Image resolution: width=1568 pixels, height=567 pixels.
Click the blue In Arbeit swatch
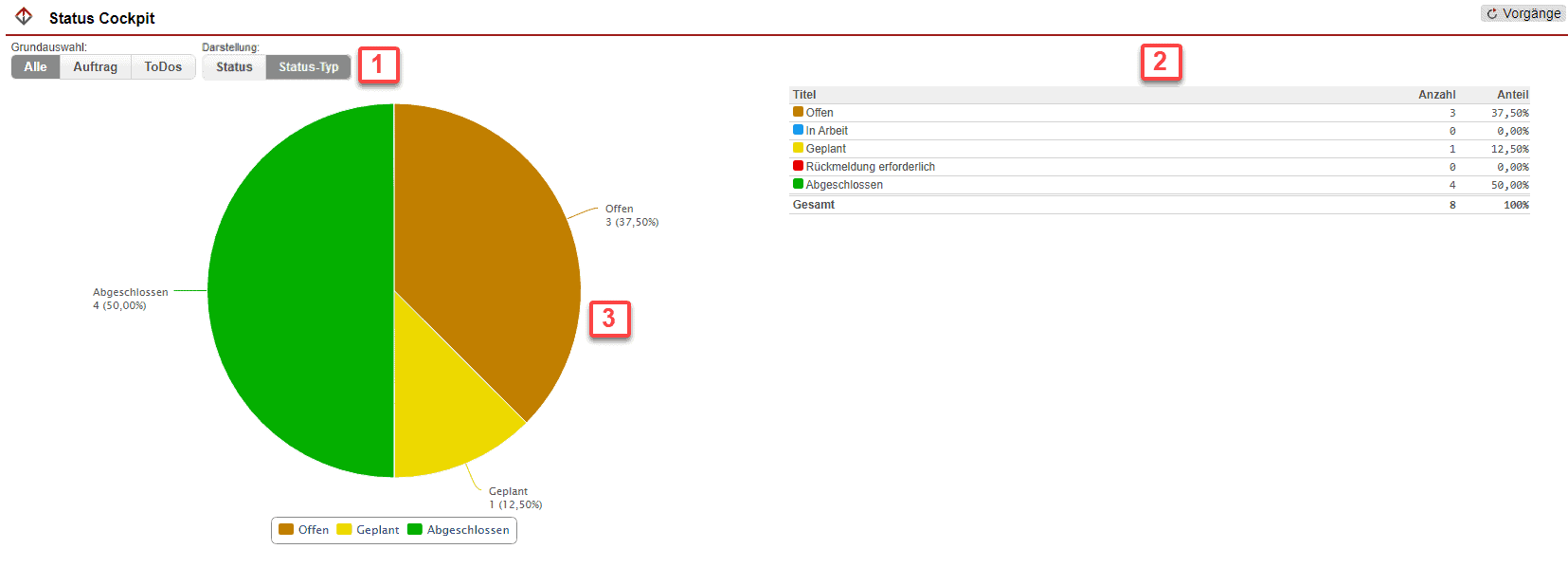pos(798,130)
